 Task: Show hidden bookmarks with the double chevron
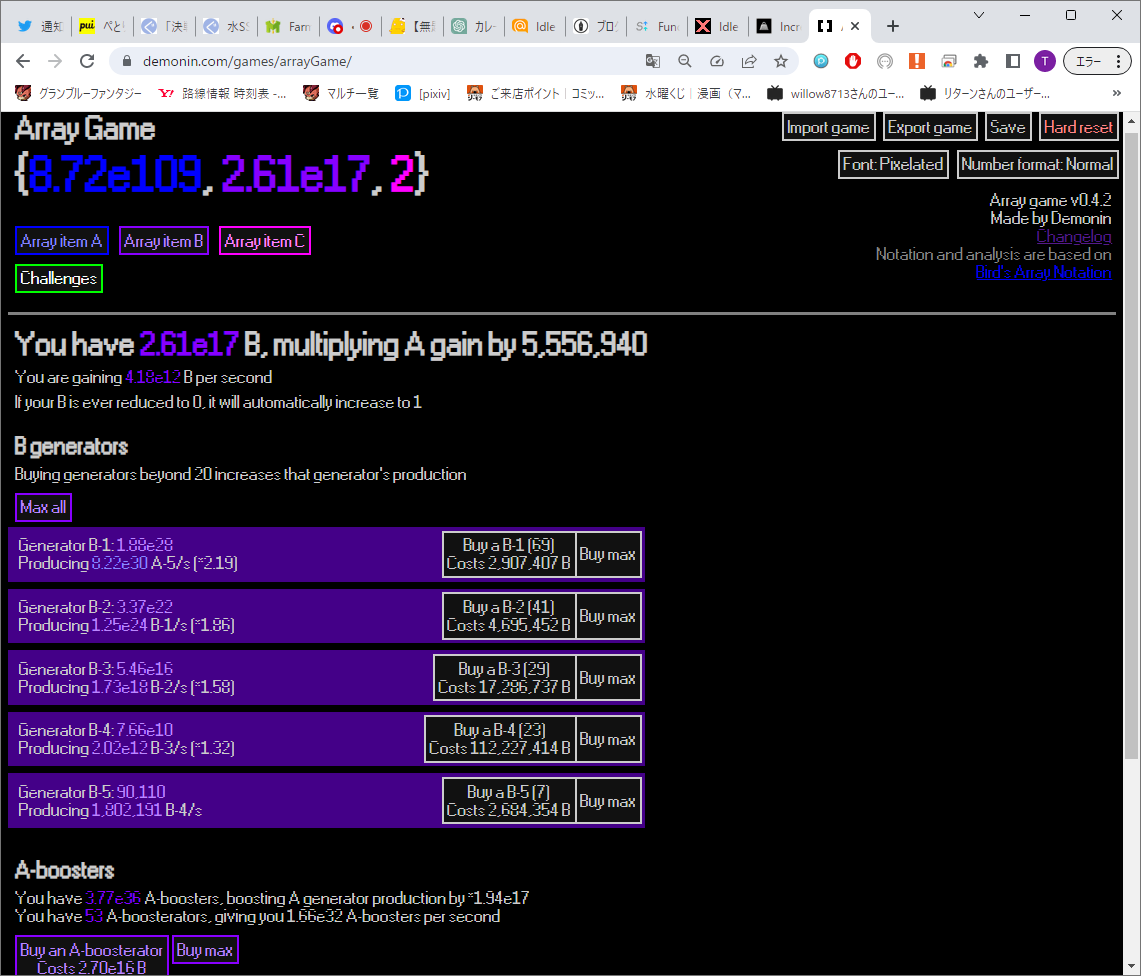(x=1117, y=93)
